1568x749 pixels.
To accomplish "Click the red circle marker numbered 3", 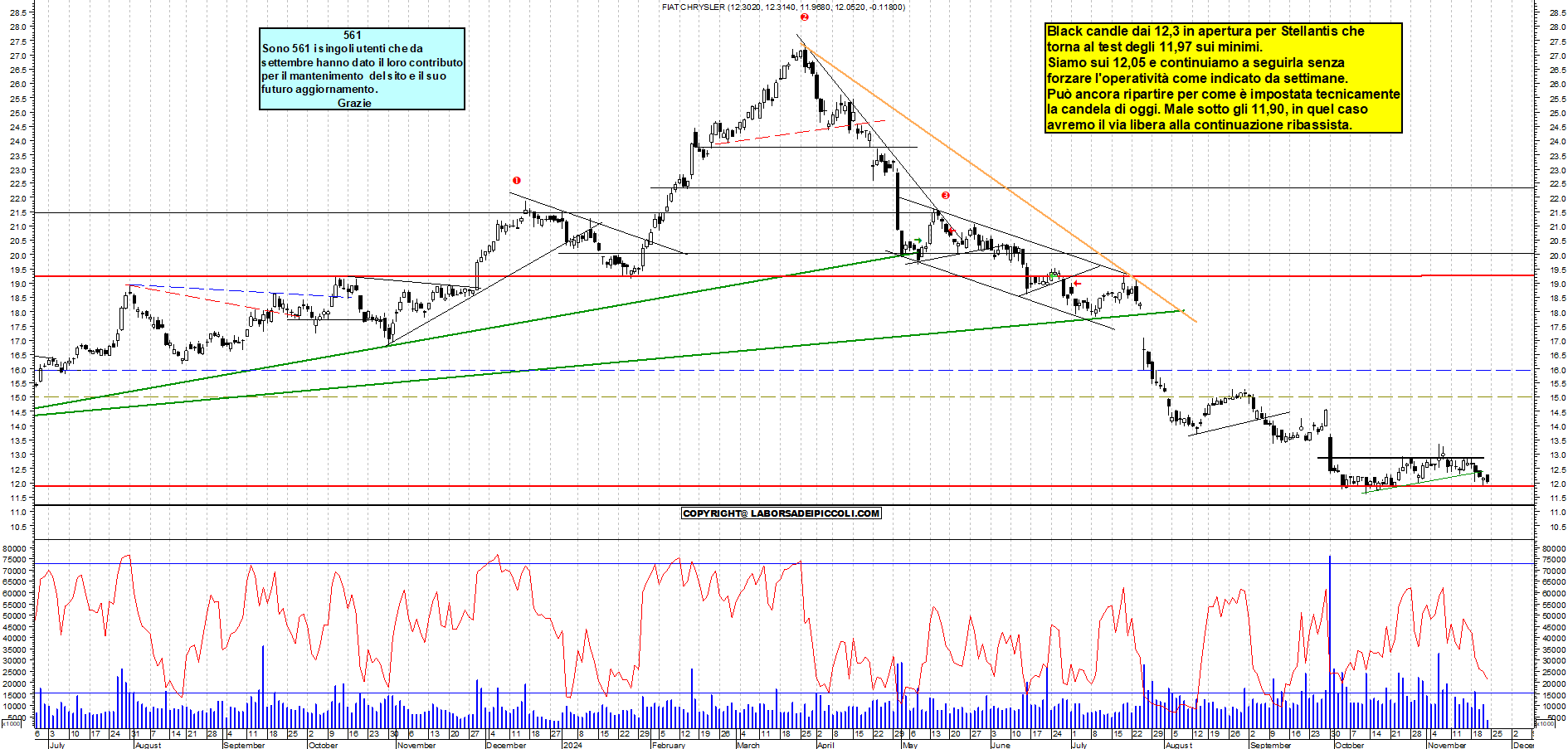I will 945,196.
